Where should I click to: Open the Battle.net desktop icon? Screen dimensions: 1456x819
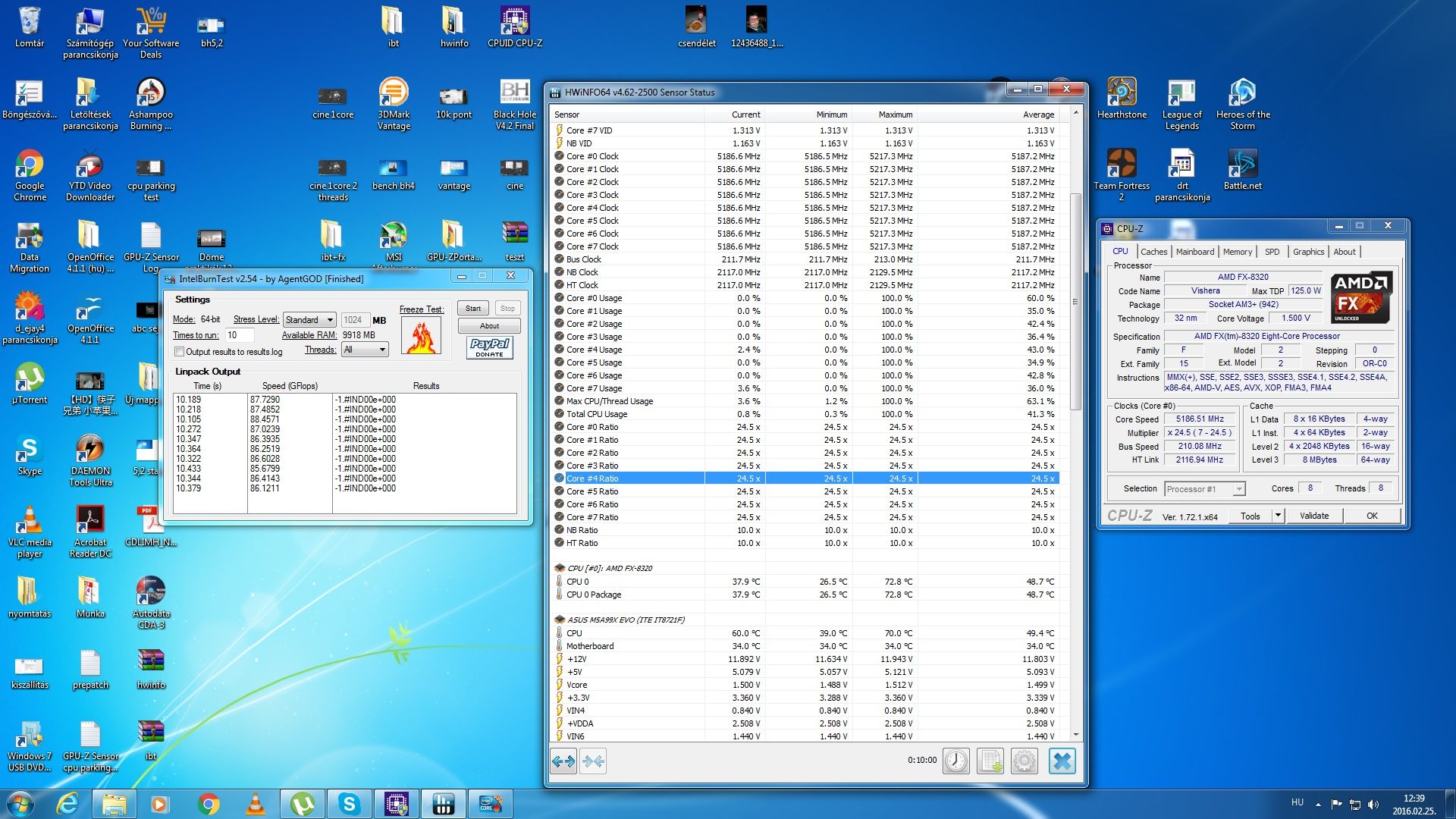point(1242,169)
